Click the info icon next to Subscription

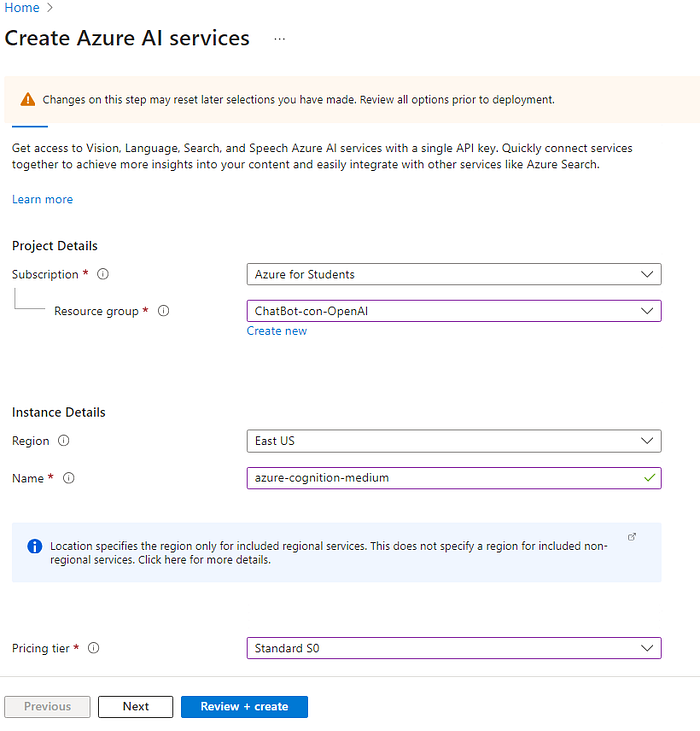click(103, 274)
